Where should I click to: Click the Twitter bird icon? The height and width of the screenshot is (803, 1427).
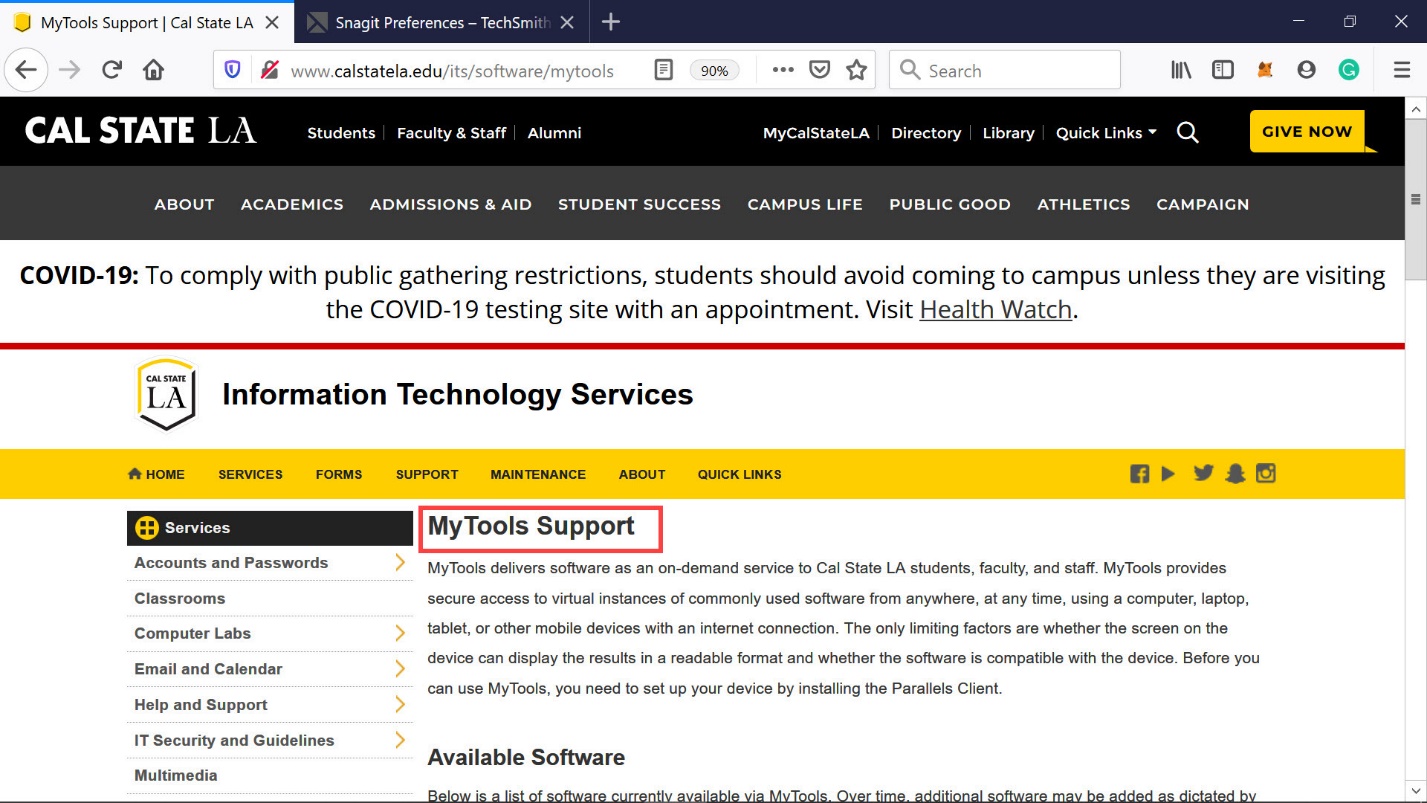1203,473
